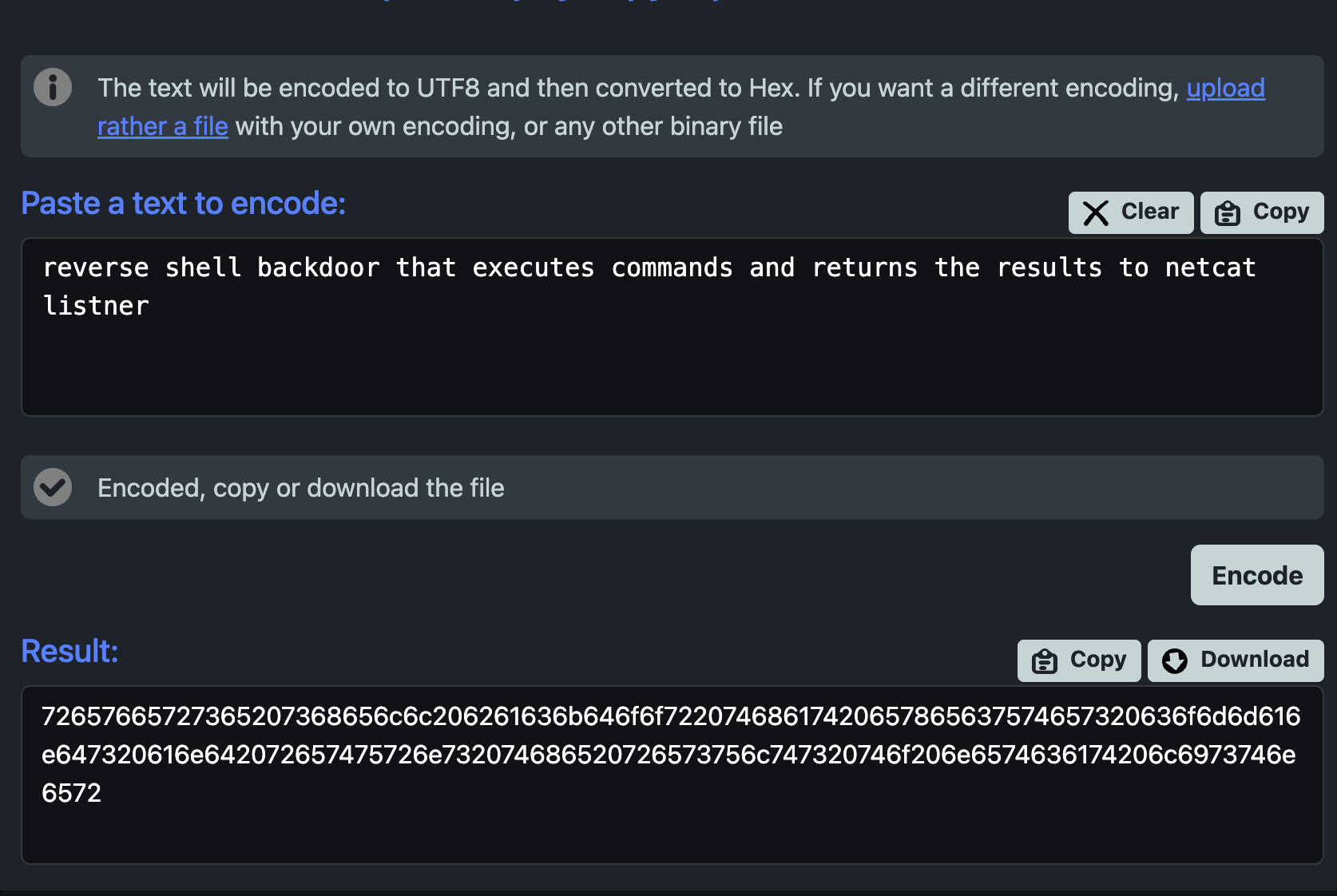Click the Encode button
The image size is (1337, 896).
1257,575
